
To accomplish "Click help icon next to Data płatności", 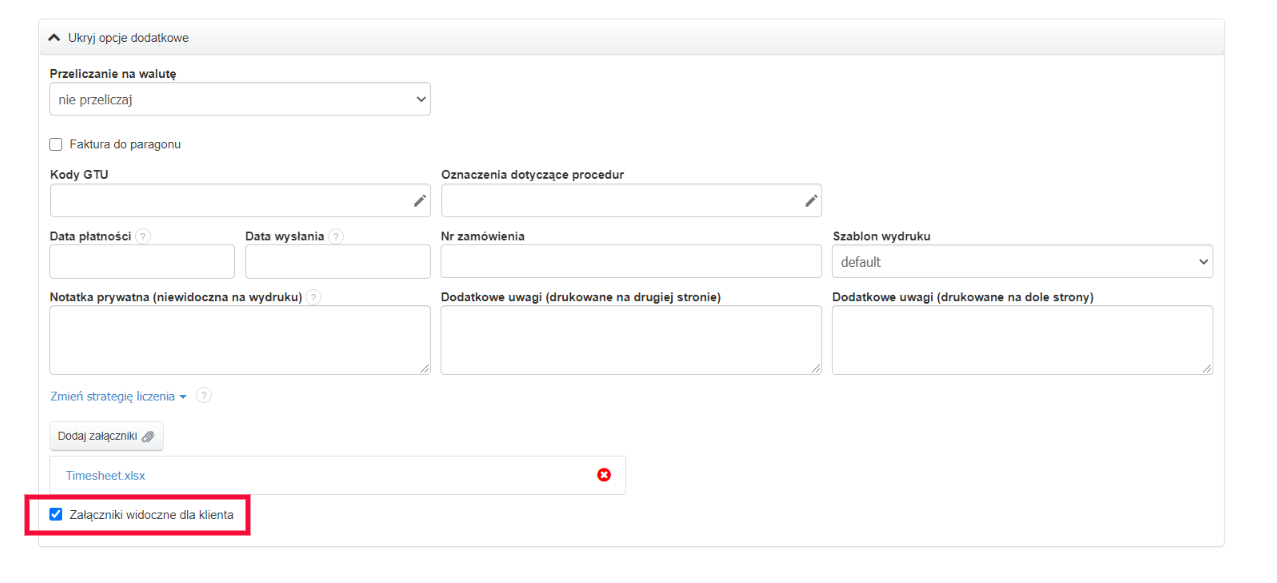I will pos(143,237).
